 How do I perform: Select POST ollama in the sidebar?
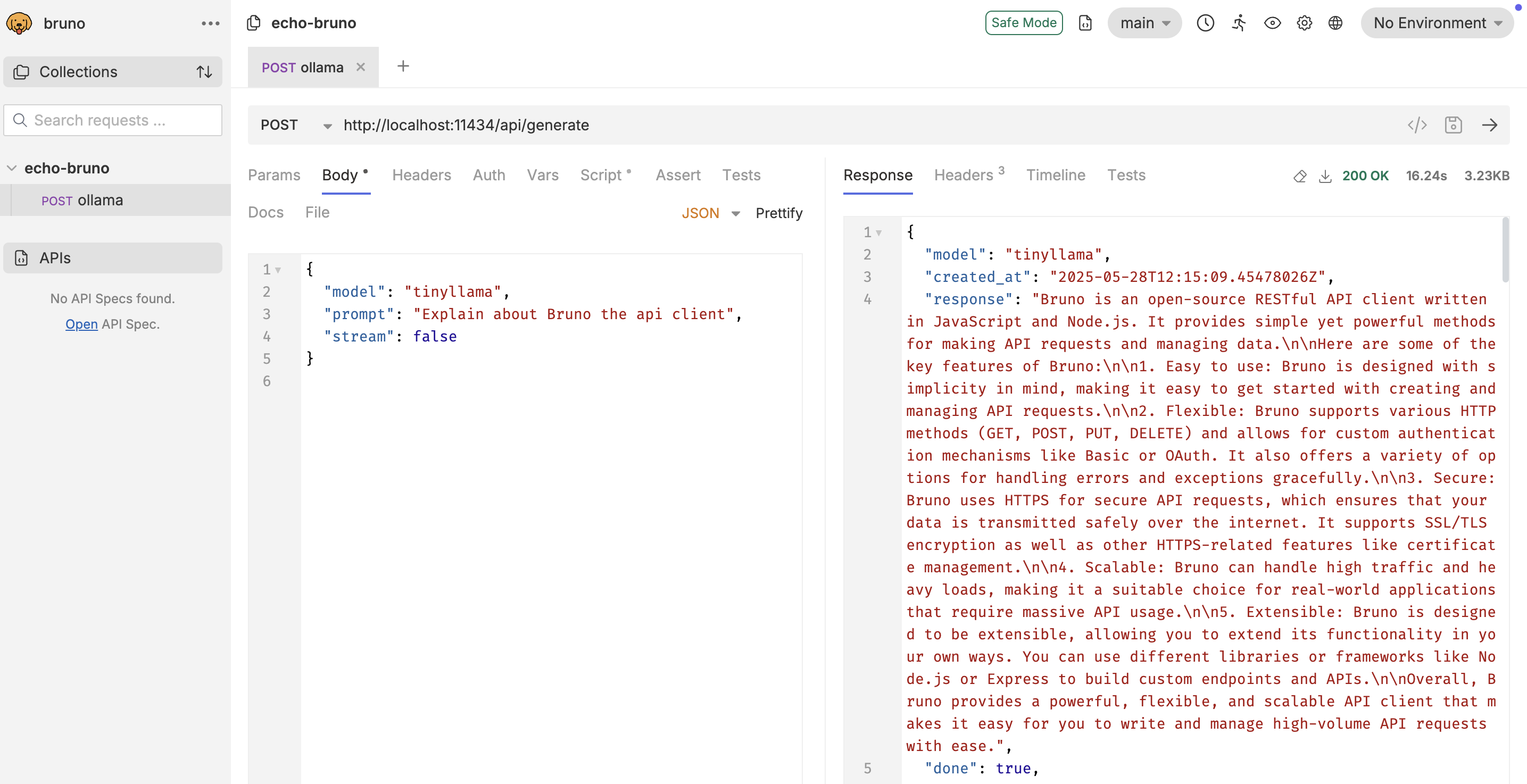point(115,201)
